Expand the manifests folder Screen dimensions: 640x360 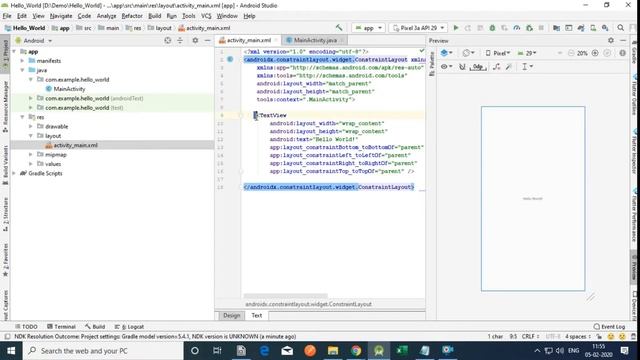(x=22, y=61)
